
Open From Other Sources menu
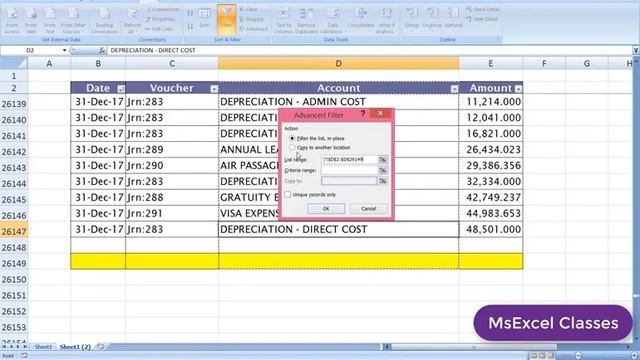coord(73,20)
